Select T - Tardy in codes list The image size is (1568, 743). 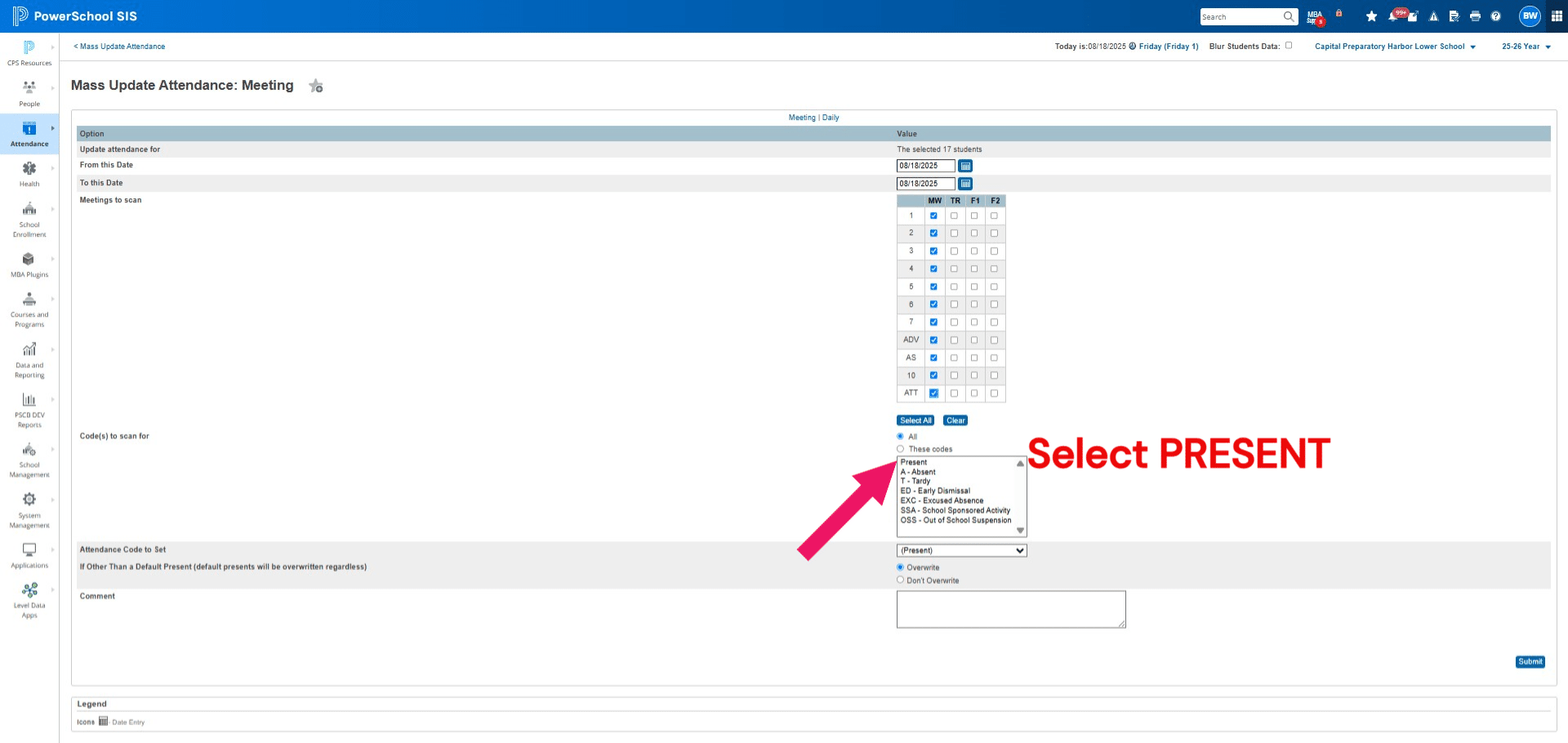(x=915, y=482)
